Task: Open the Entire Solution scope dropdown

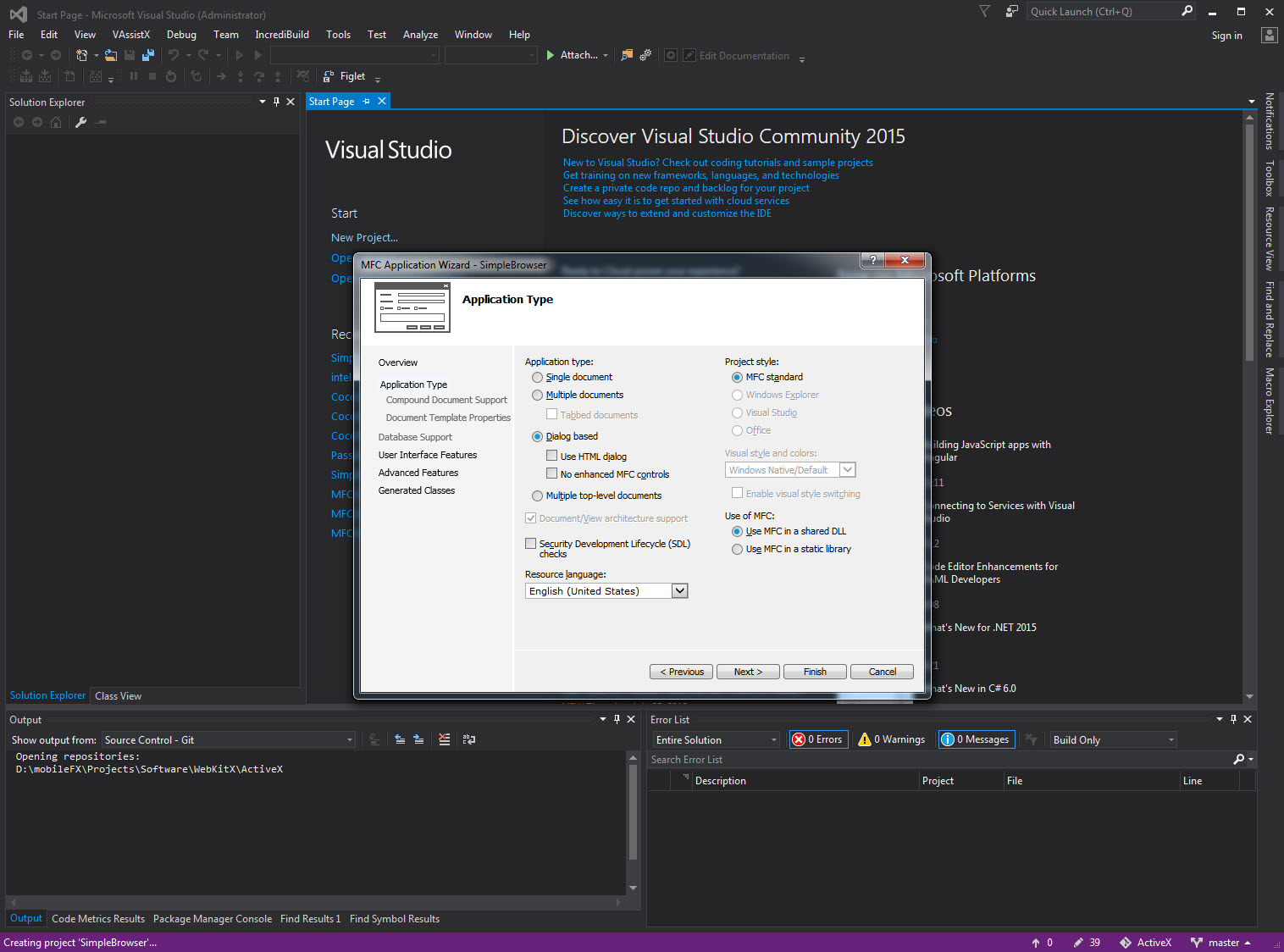Action: click(774, 740)
